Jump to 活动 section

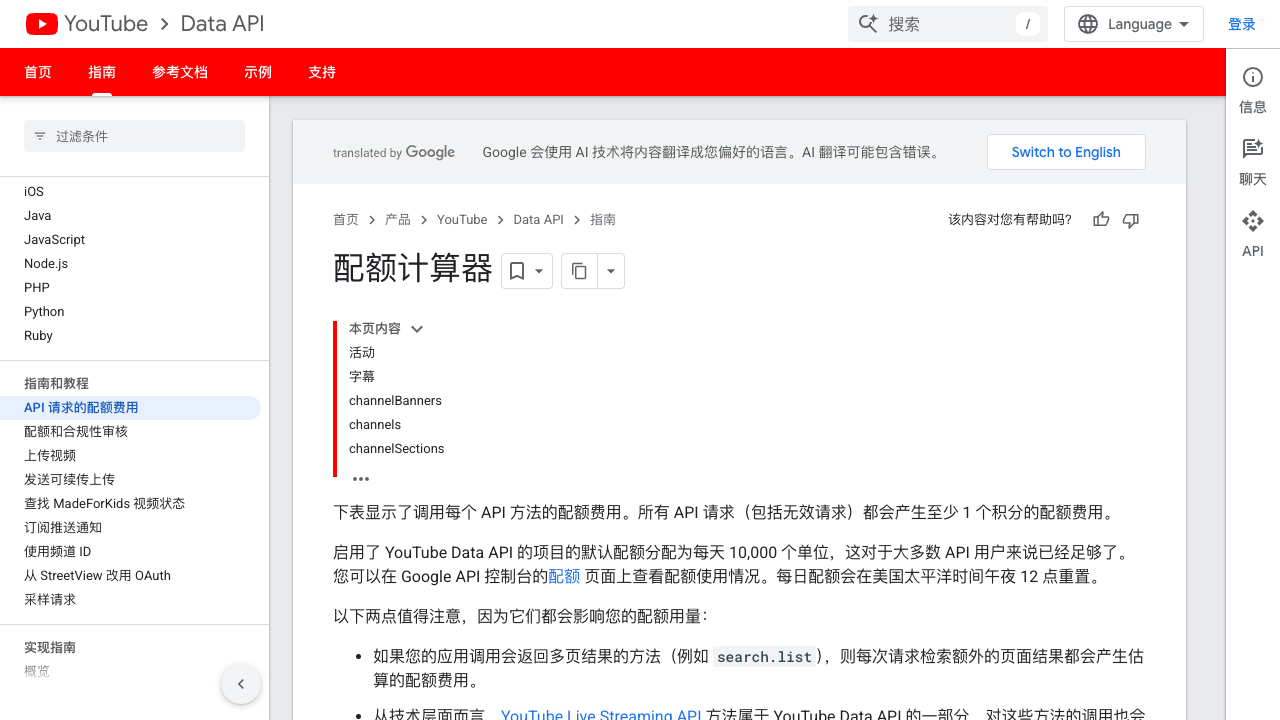pos(362,353)
